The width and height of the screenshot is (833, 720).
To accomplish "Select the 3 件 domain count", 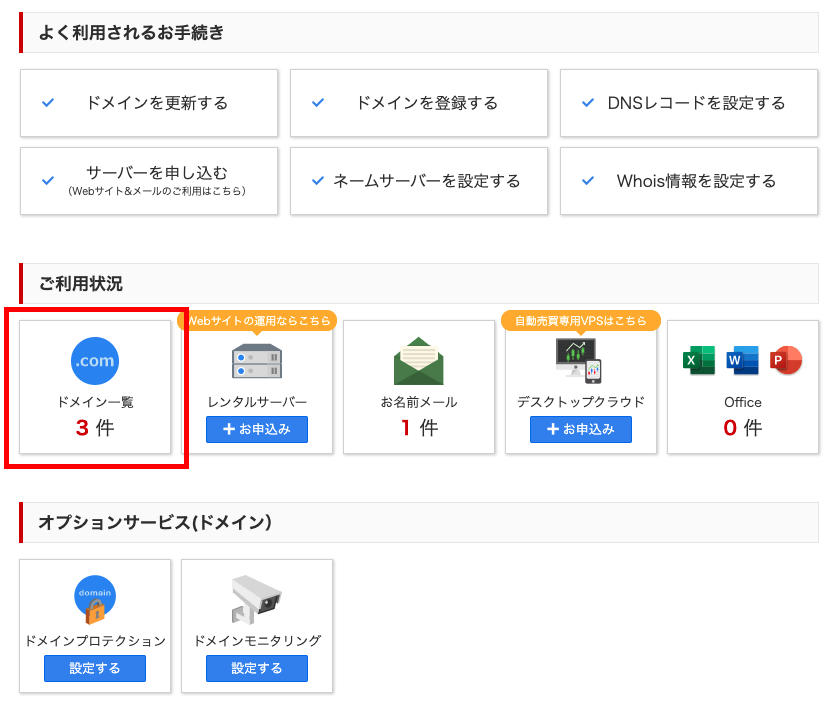I will click(x=95, y=428).
